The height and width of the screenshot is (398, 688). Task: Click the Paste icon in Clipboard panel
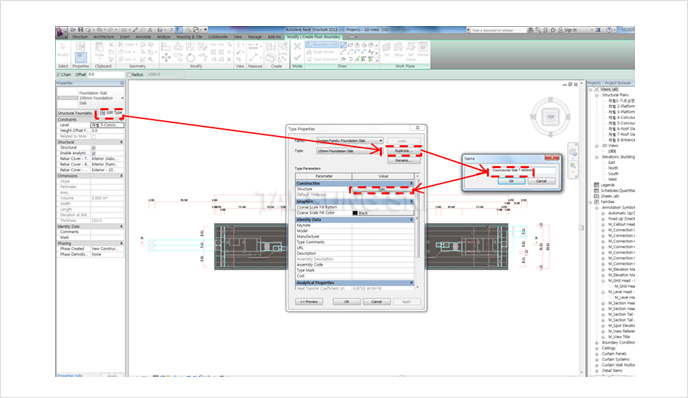click(100, 48)
